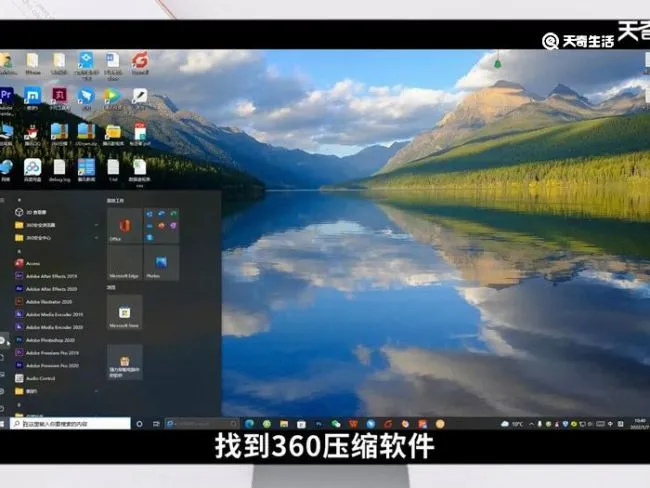Viewport: 650px width, 488px height.
Task: Launch Adobe After Effects 2020
Action: click(57, 289)
